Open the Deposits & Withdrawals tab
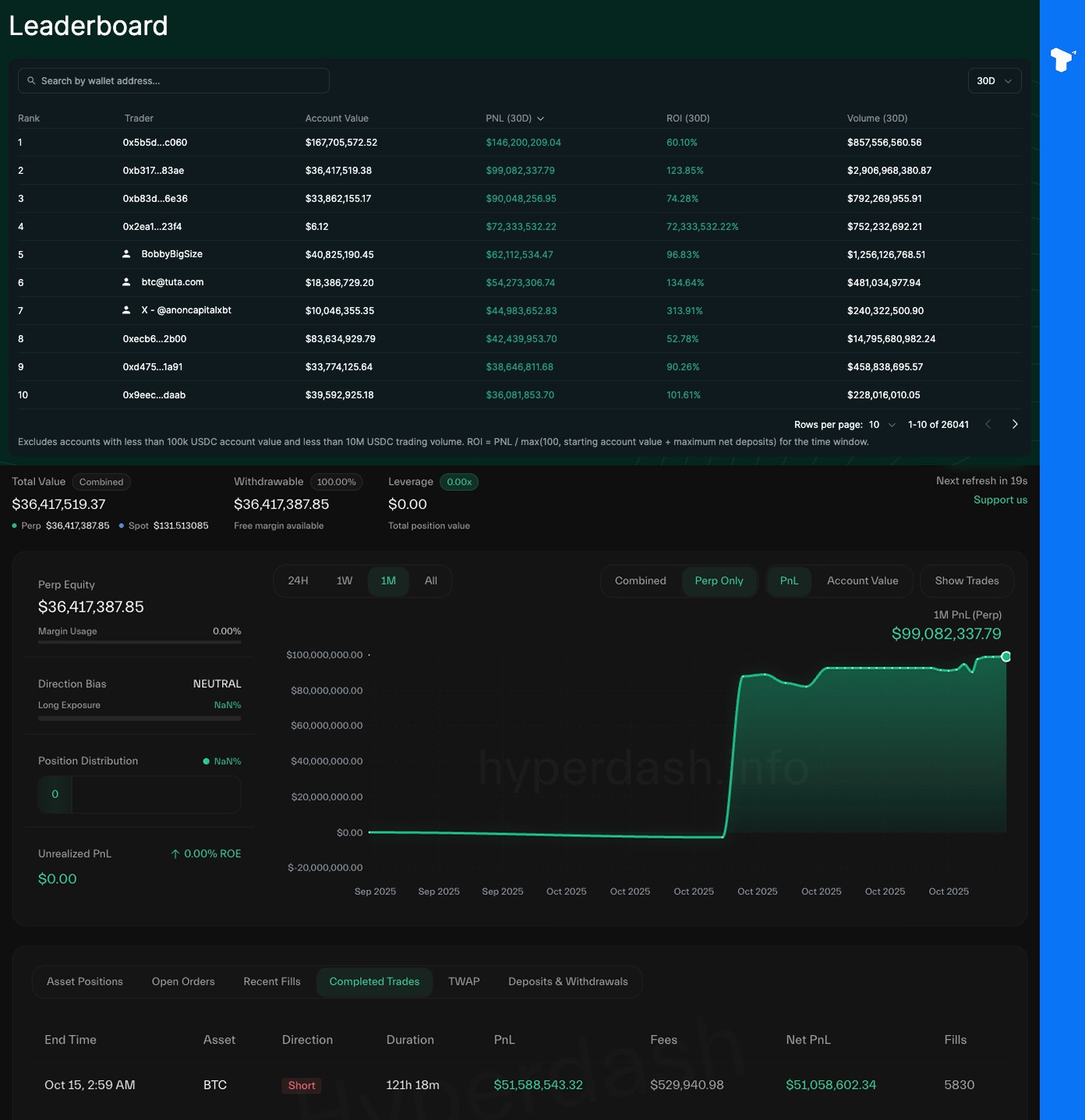The height and width of the screenshot is (1120, 1085). tap(567, 981)
